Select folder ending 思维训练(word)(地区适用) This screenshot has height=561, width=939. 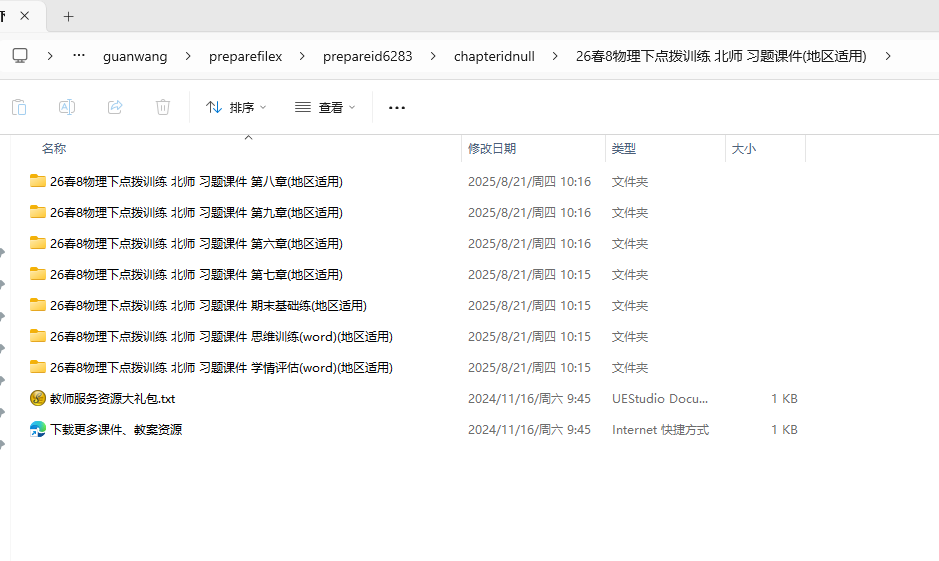[222, 336]
